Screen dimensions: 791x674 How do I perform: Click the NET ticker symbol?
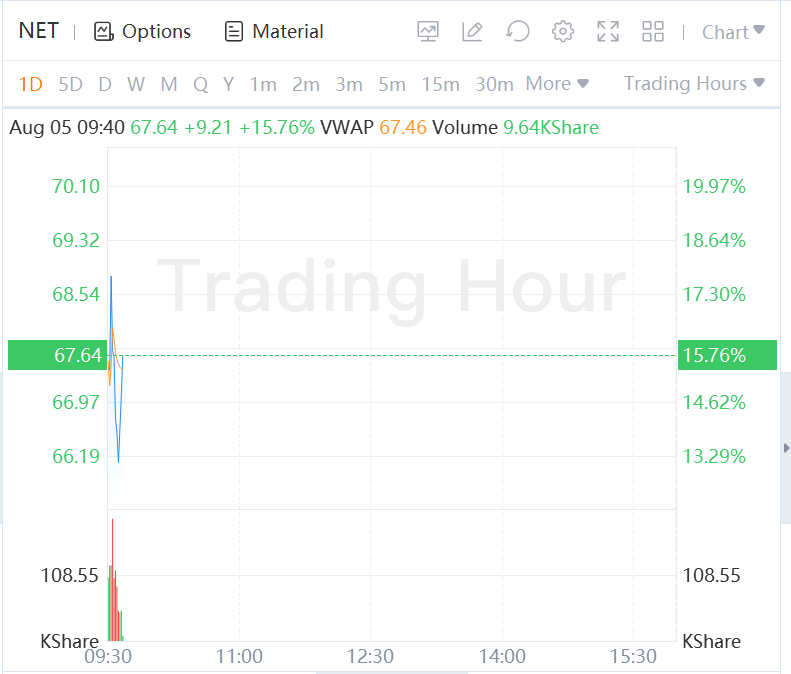tap(39, 31)
